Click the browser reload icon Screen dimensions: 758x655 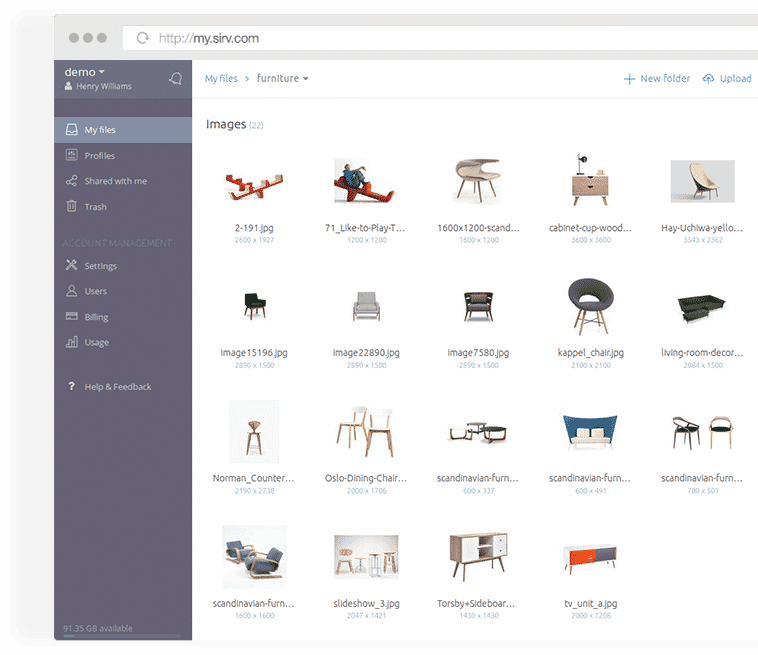coord(142,39)
